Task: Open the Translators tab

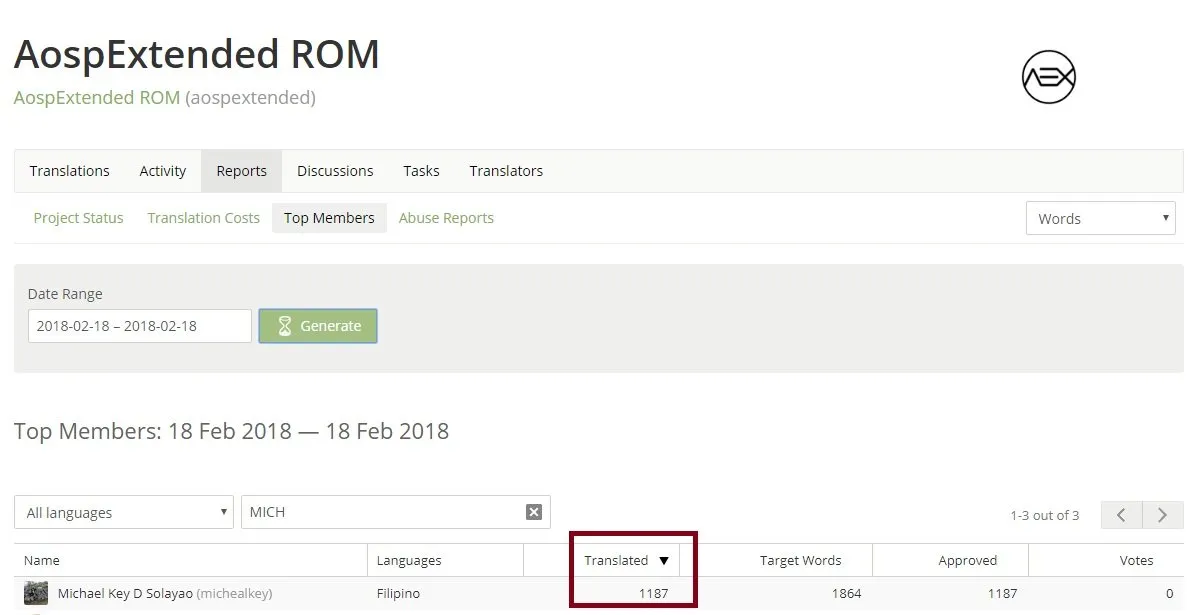Action: [x=506, y=171]
